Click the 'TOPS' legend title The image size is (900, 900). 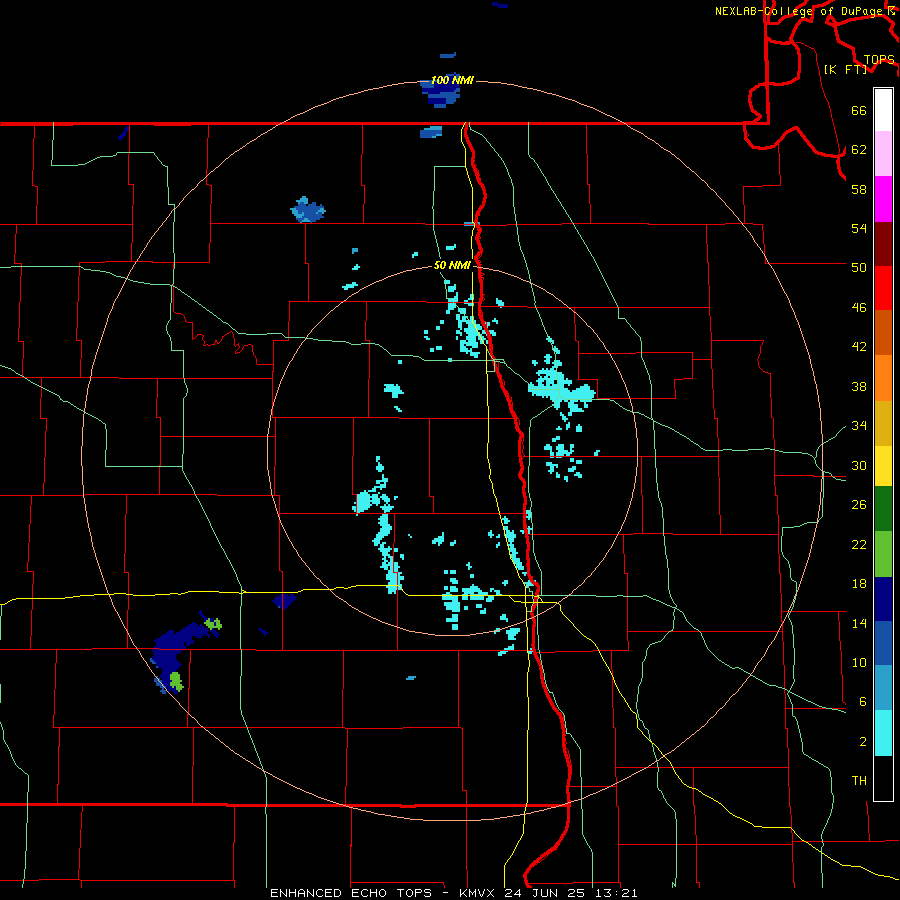(x=879, y=60)
